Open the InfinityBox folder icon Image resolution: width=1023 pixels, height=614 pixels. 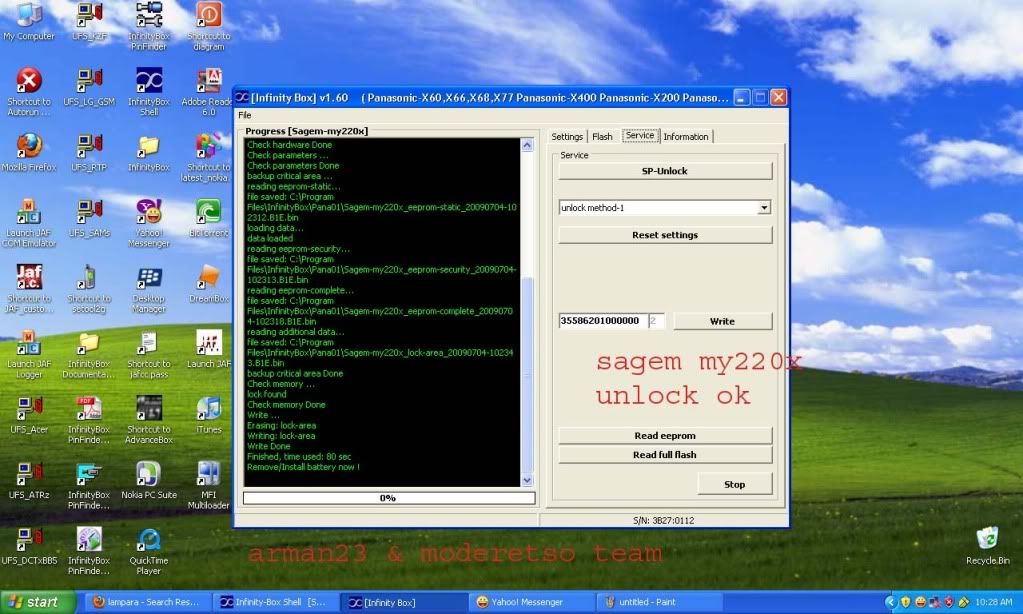click(149, 152)
